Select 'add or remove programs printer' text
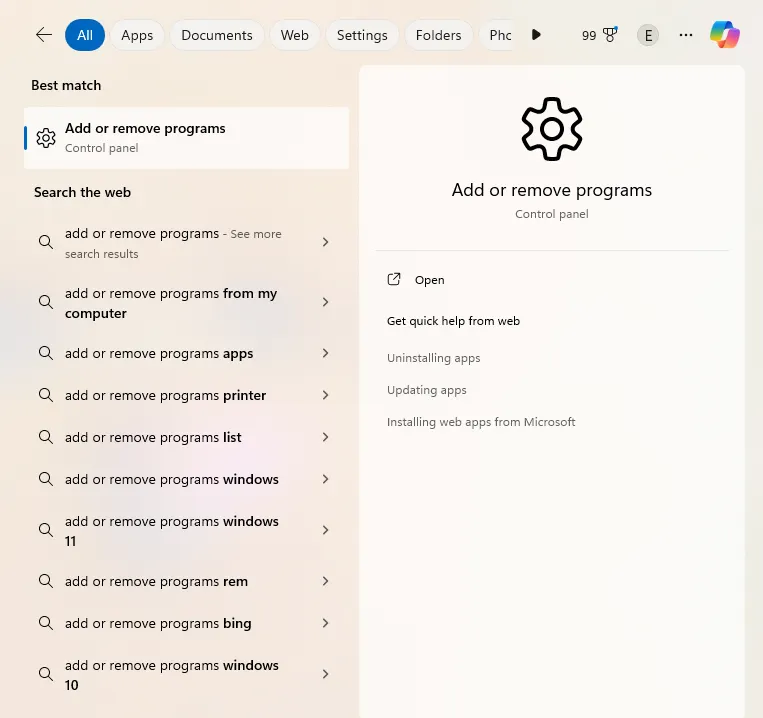 (x=165, y=395)
